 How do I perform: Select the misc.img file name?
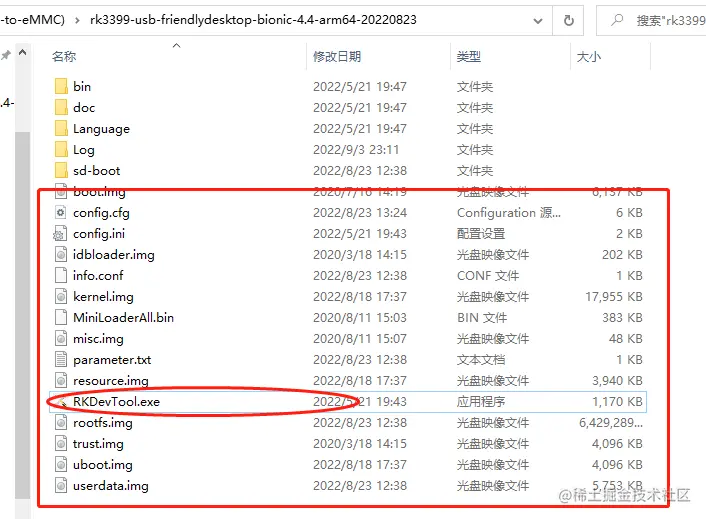tap(98, 338)
